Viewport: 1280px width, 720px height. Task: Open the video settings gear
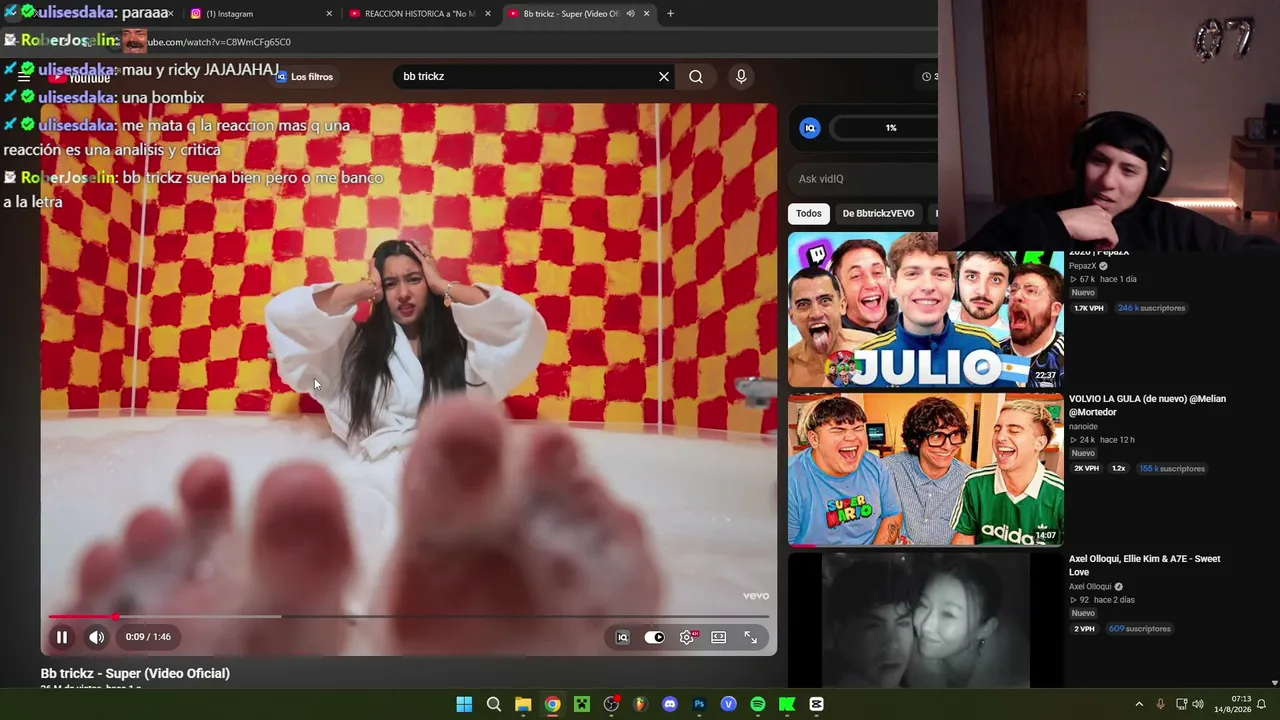[x=687, y=637]
